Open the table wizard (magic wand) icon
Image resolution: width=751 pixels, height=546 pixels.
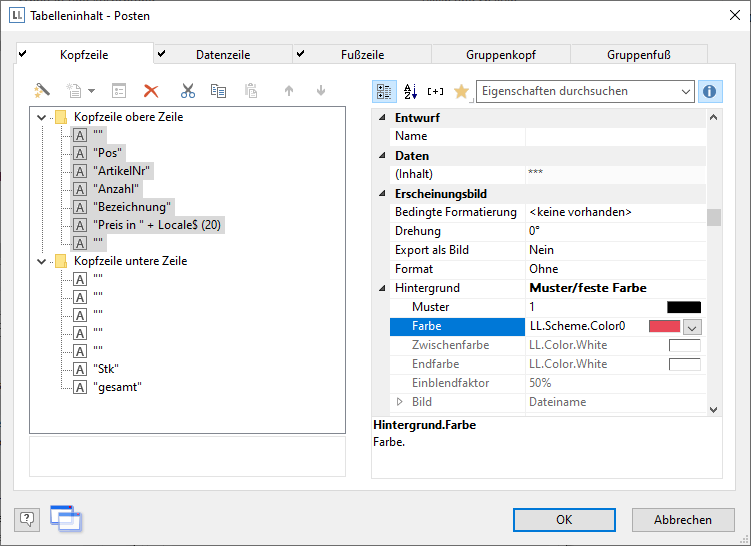(x=42, y=91)
